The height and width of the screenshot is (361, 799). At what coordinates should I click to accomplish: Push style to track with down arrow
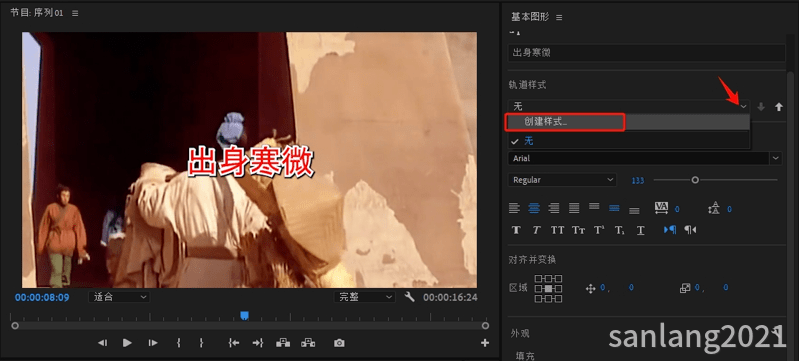pyautogui.click(x=761, y=107)
